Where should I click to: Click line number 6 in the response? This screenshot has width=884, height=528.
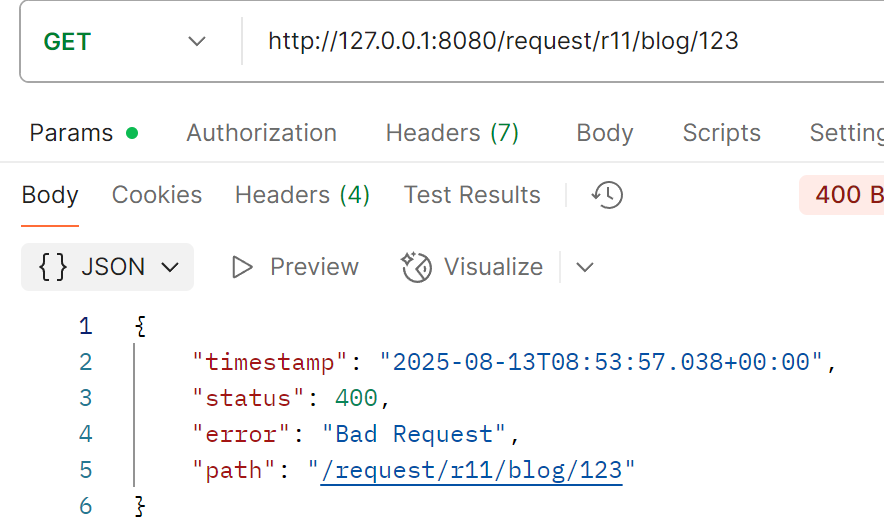pyautogui.click(x=85, y=506)
